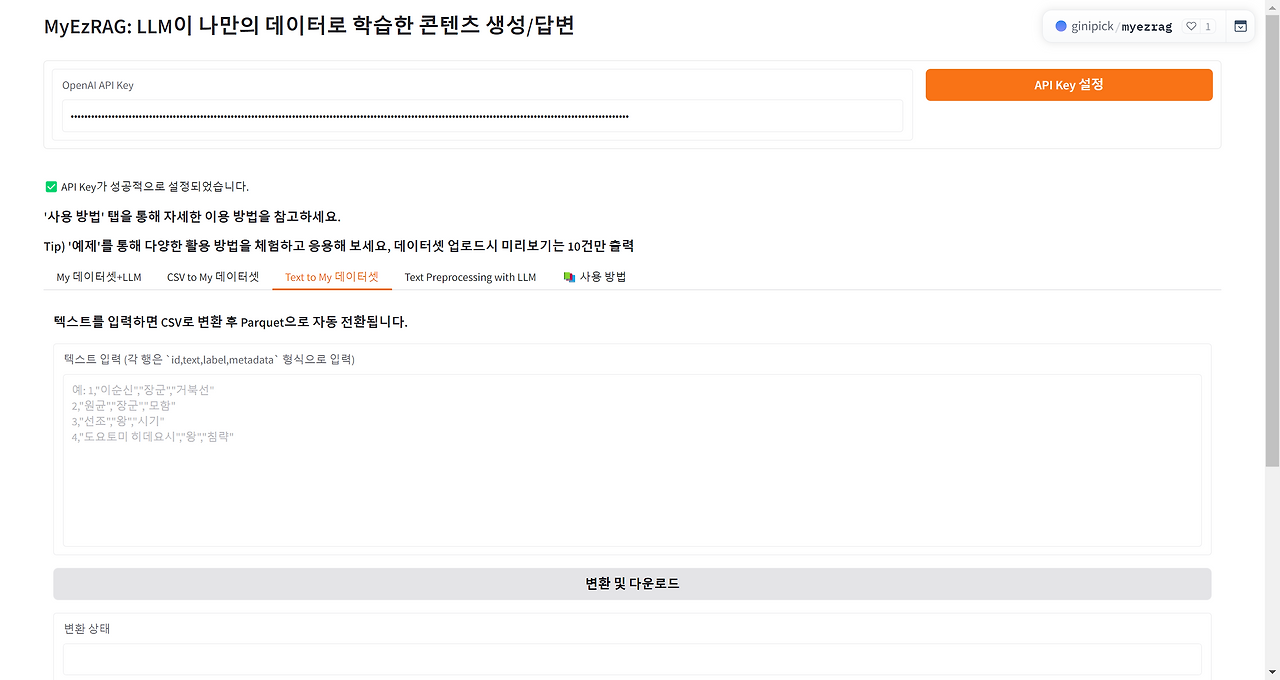Screen dimensions: 1280x680
Task: Open Text Preprocessing with LLM tab
Action: pos(470,277)
